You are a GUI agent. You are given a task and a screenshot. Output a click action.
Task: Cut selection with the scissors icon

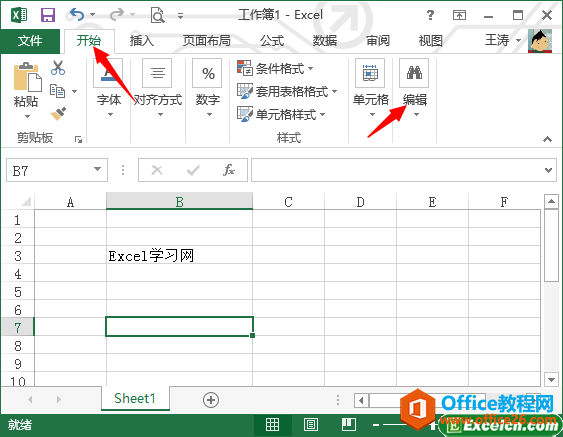pos(58,68)
